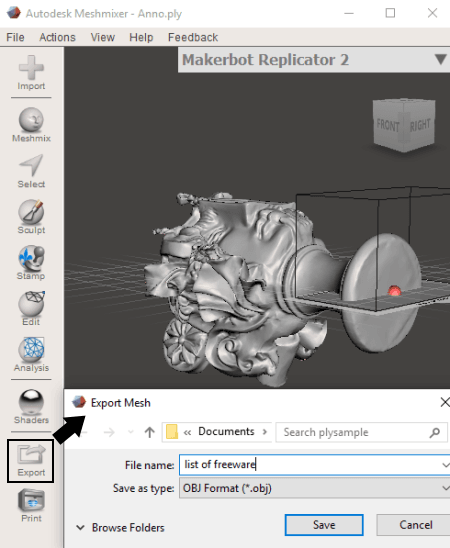The image size is (450, 548).
Task: Open the Shaders panel
Action: click(x=31, y=406)
